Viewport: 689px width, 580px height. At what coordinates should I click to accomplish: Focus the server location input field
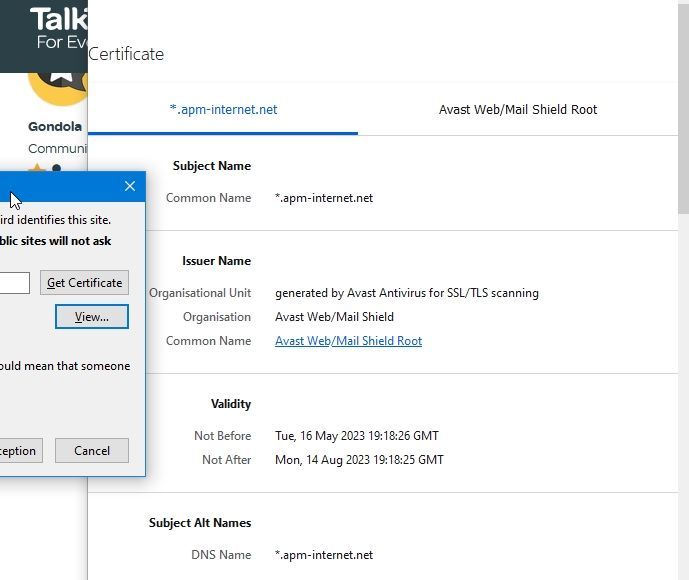point(15,283)
